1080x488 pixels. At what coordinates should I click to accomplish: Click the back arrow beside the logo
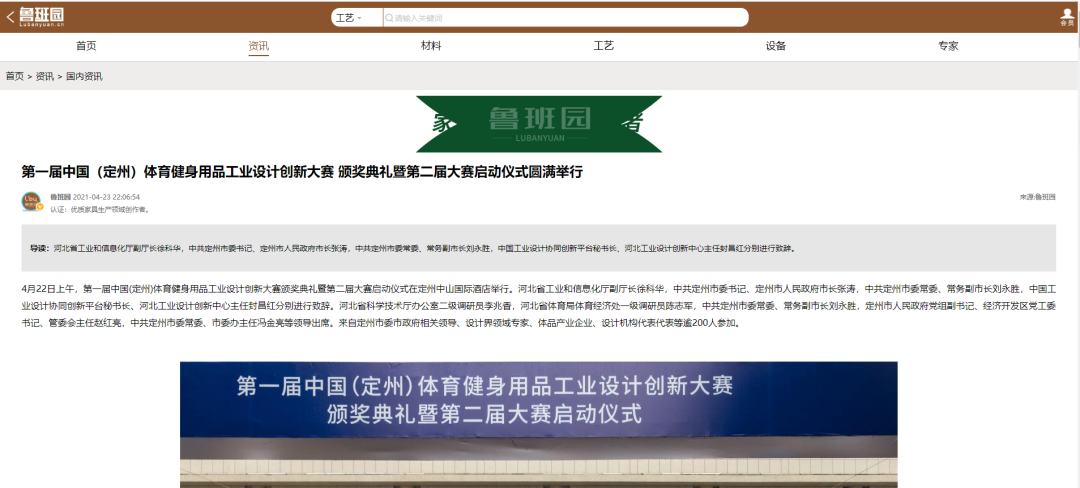point(10,17)
